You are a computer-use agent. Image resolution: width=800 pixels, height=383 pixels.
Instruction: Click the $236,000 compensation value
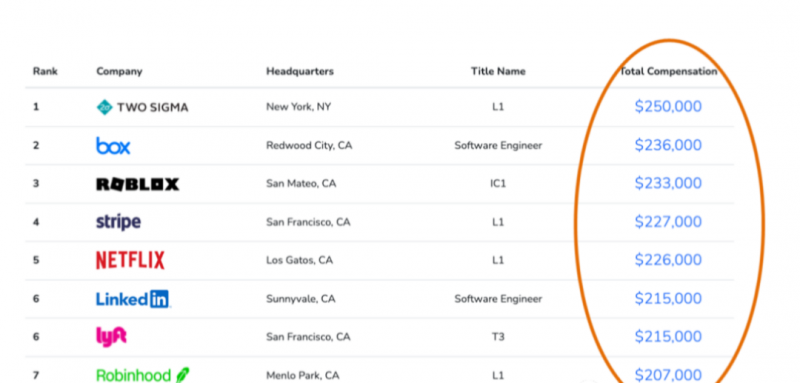pos(668,145)
